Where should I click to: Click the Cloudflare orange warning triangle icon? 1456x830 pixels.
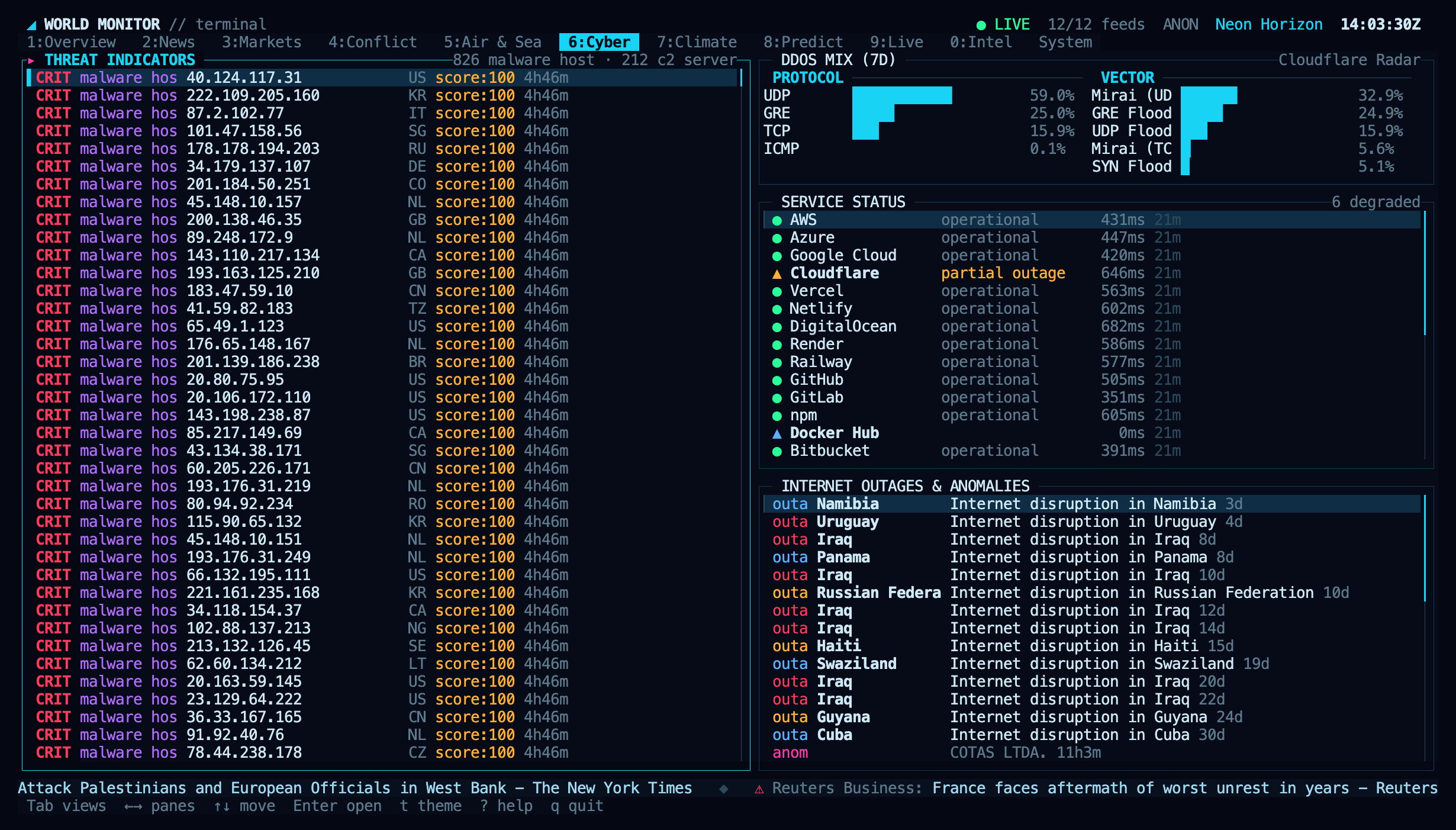pyautogui.click(x=777, y=274)
